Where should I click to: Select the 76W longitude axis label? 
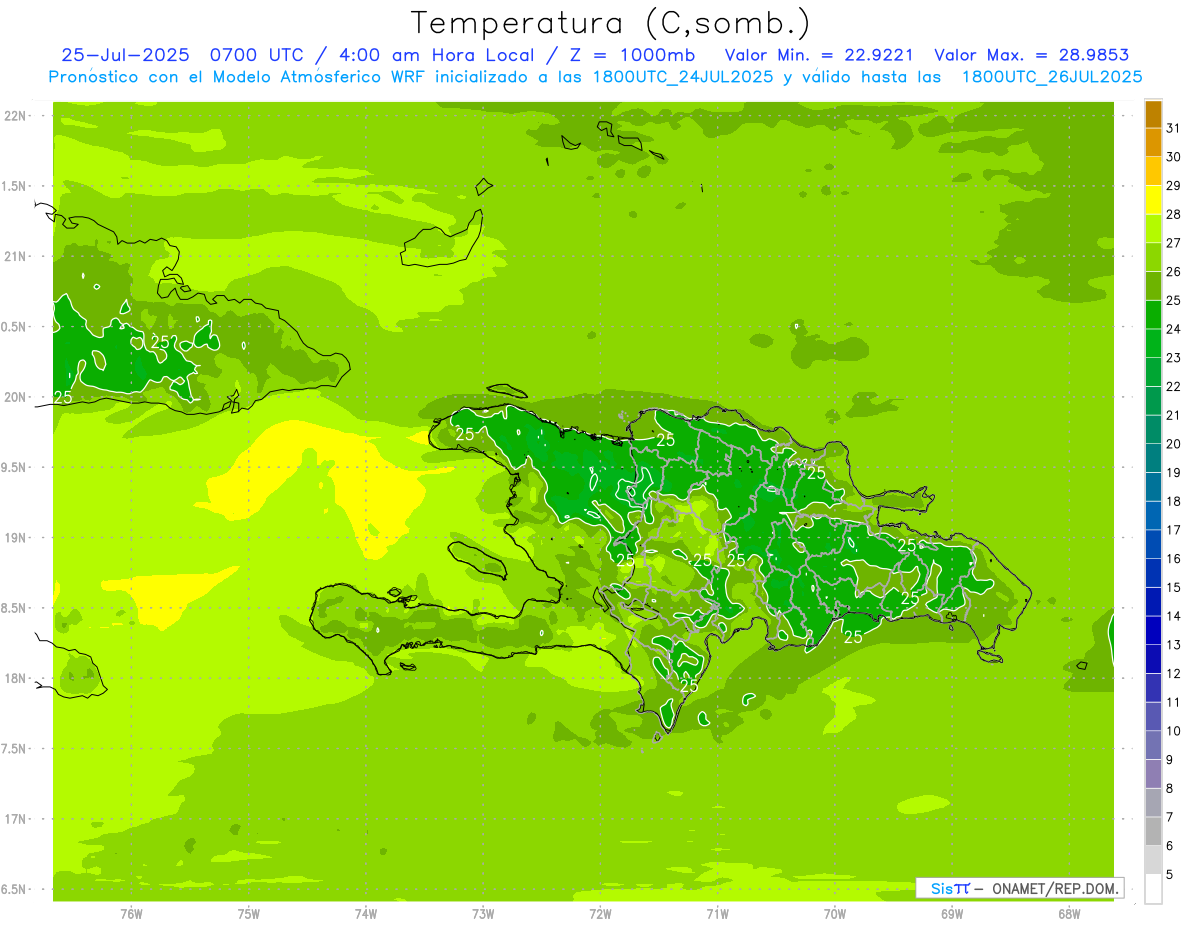tap(131, 913)
